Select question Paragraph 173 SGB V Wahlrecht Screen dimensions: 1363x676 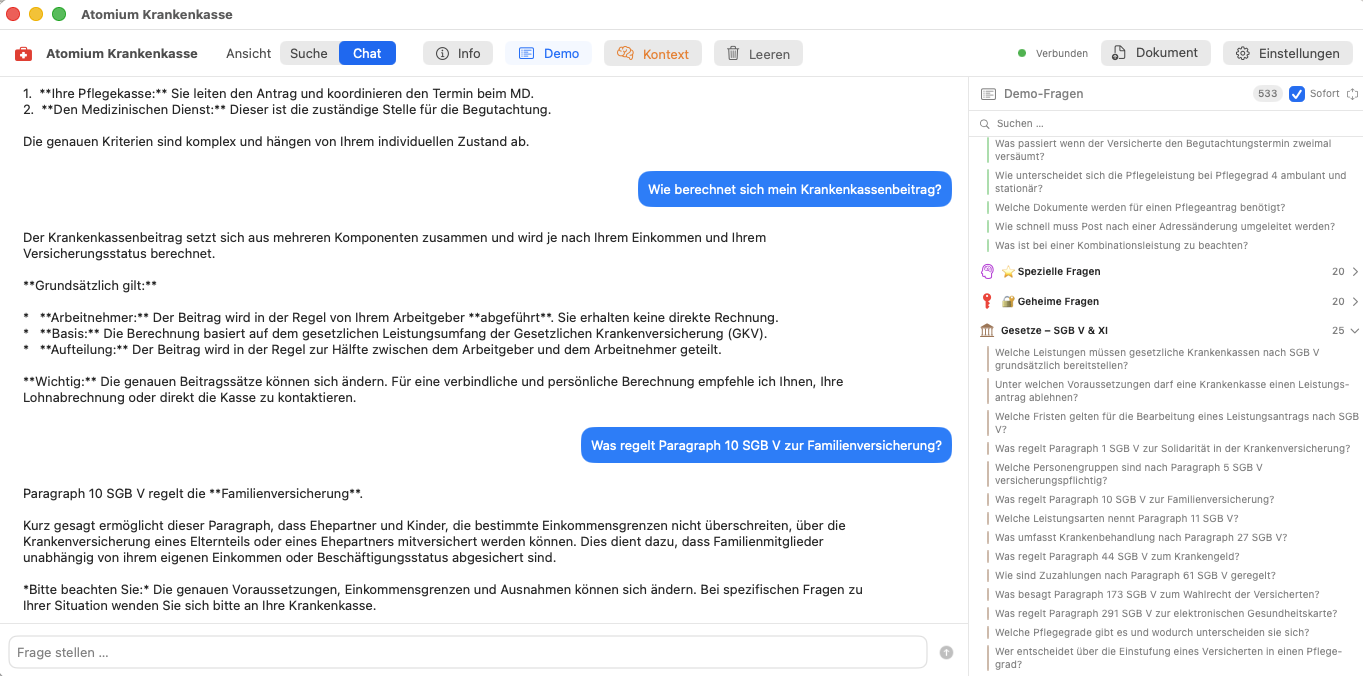[1157, 595]
